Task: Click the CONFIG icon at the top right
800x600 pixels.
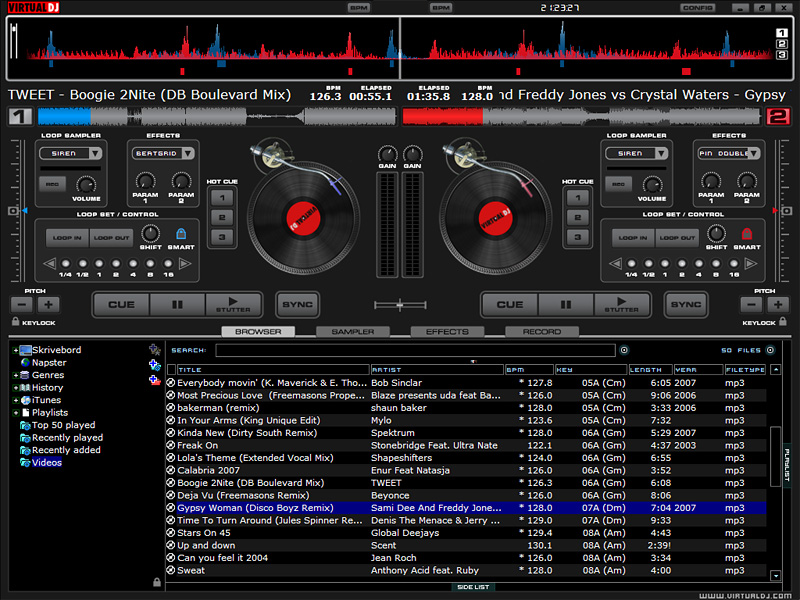Action: (696, 6)
